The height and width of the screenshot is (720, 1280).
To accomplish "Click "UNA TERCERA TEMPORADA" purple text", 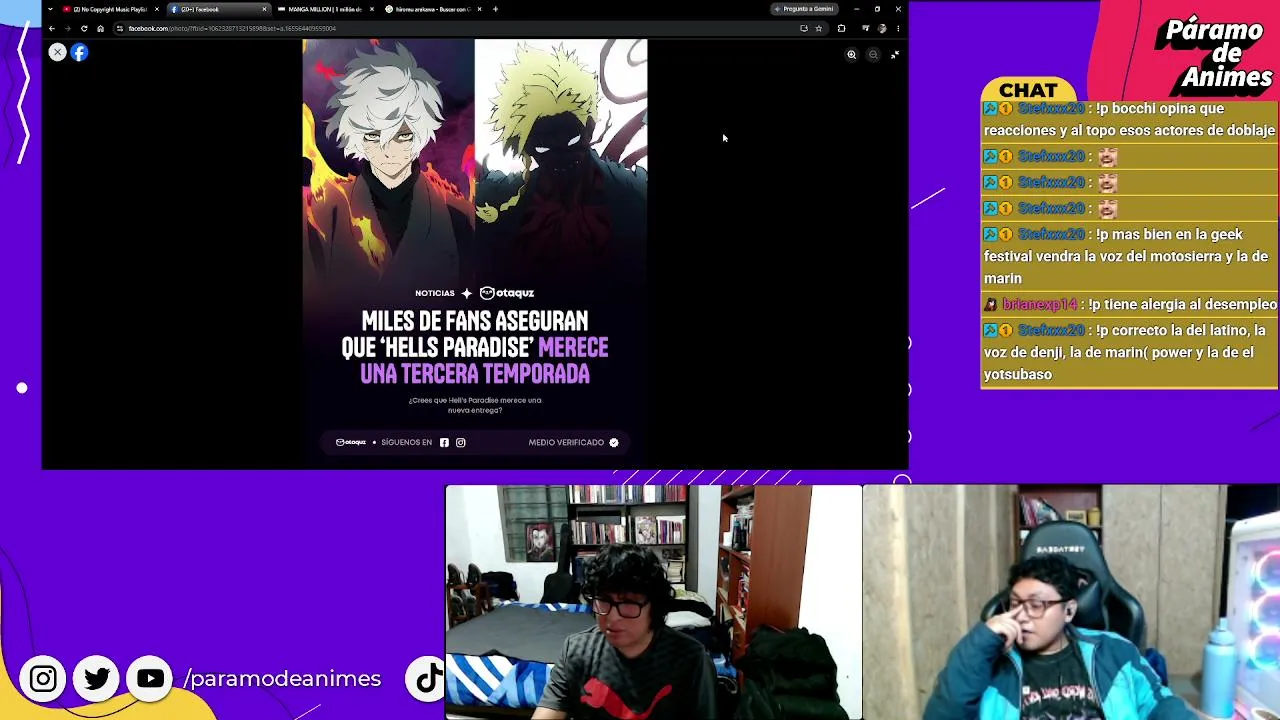I will [x=475, y=374].
